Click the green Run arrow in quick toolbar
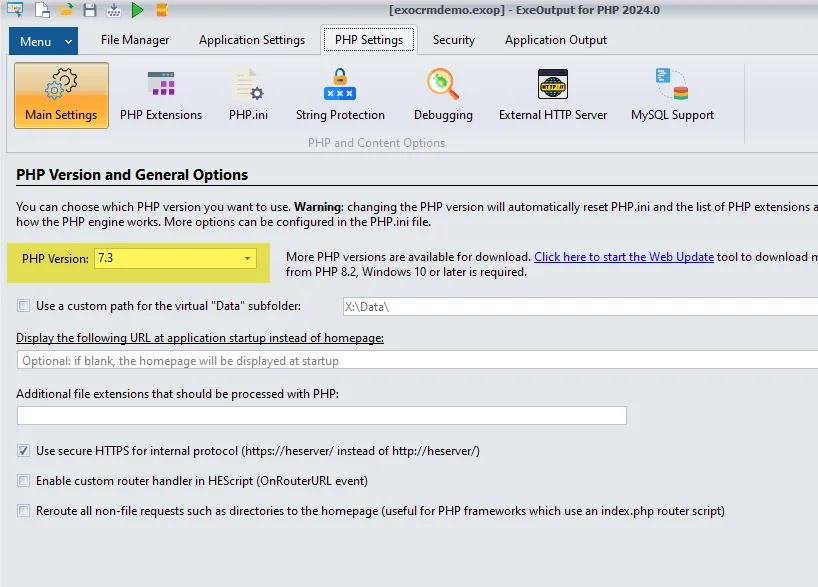 tap(137, 10)
